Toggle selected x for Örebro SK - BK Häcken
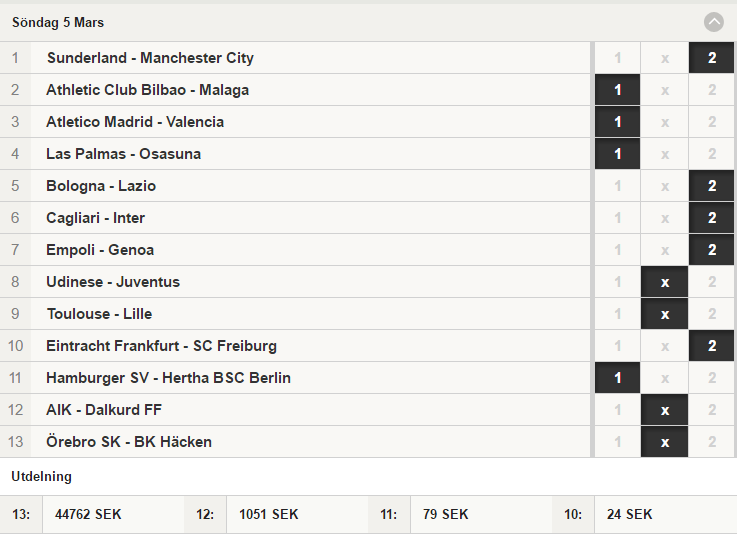Image resolution: width=739 pixels, height=535 pixels. point(665,442)
